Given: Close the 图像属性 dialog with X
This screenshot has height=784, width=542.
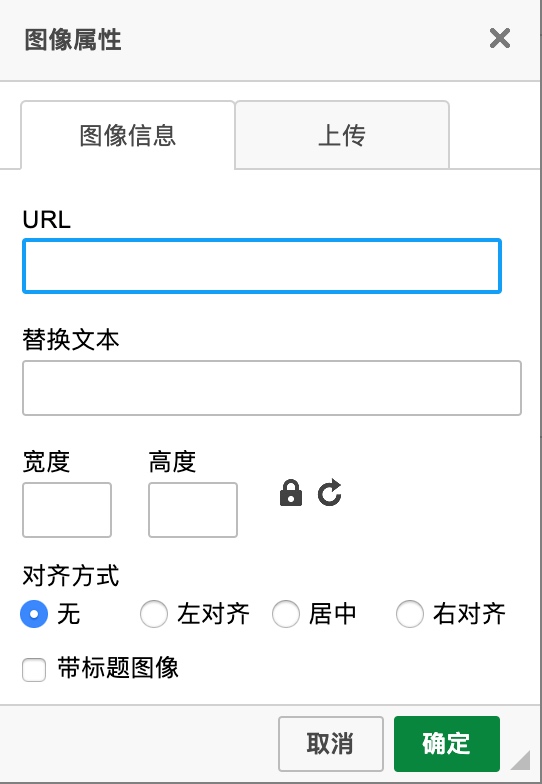Looking at the screenshot, I should [500, 38].
